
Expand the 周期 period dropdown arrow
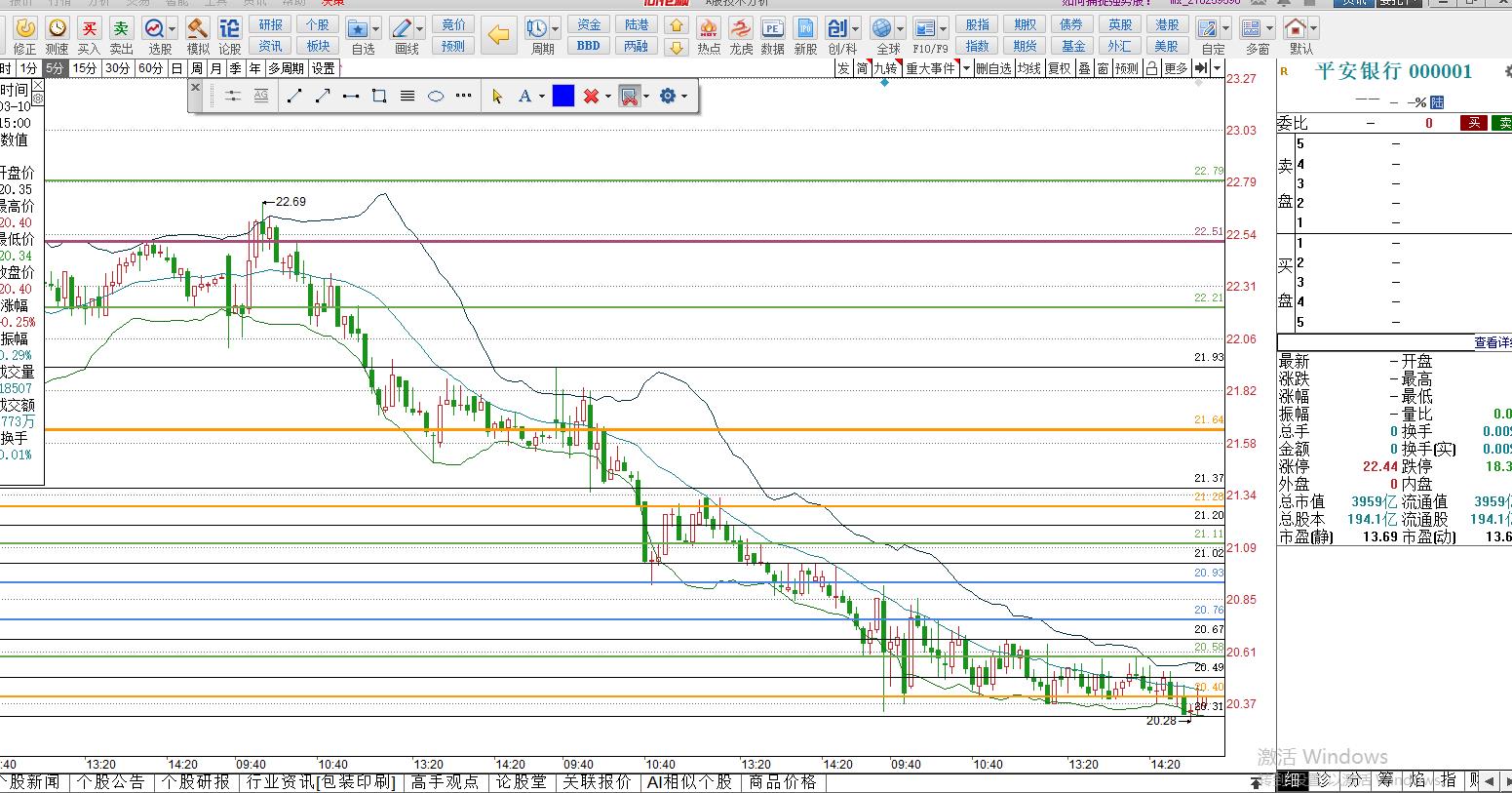(555, 29)
